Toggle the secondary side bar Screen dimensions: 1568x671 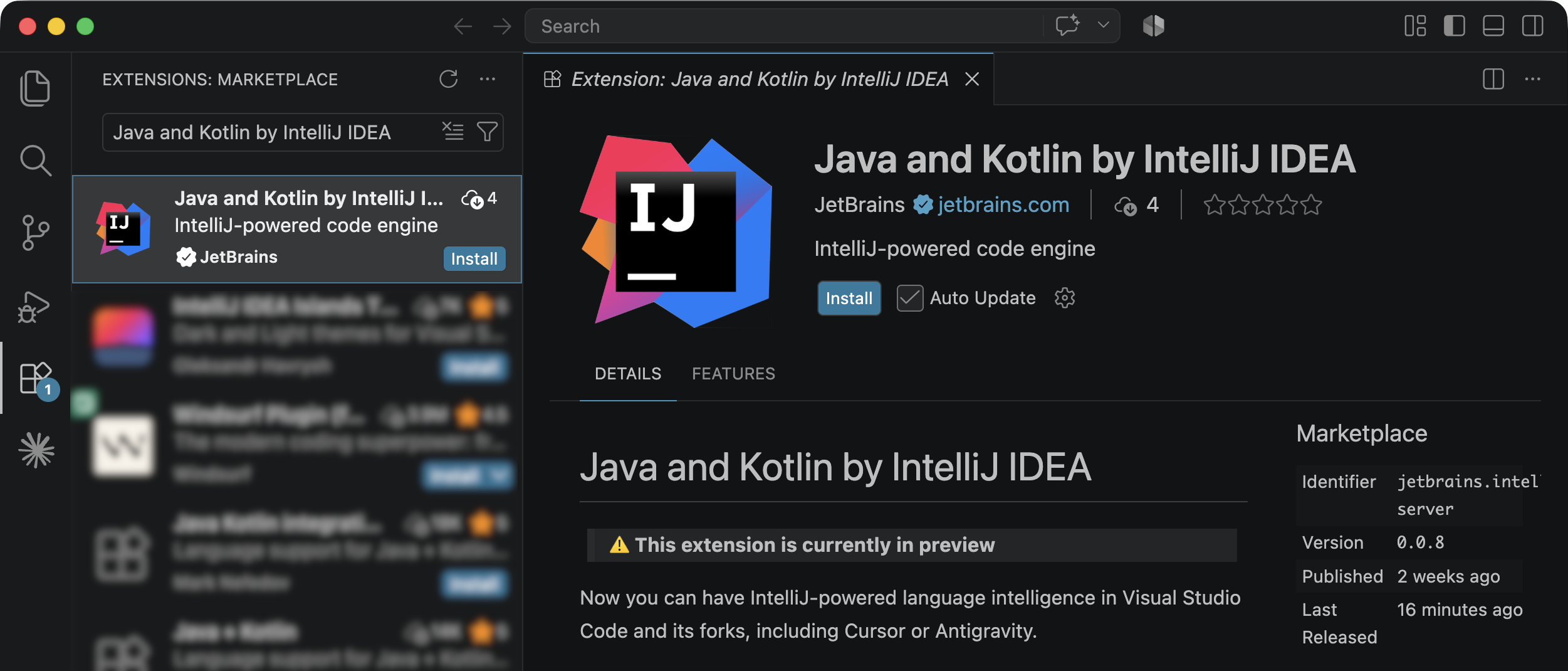[1532, 26]
